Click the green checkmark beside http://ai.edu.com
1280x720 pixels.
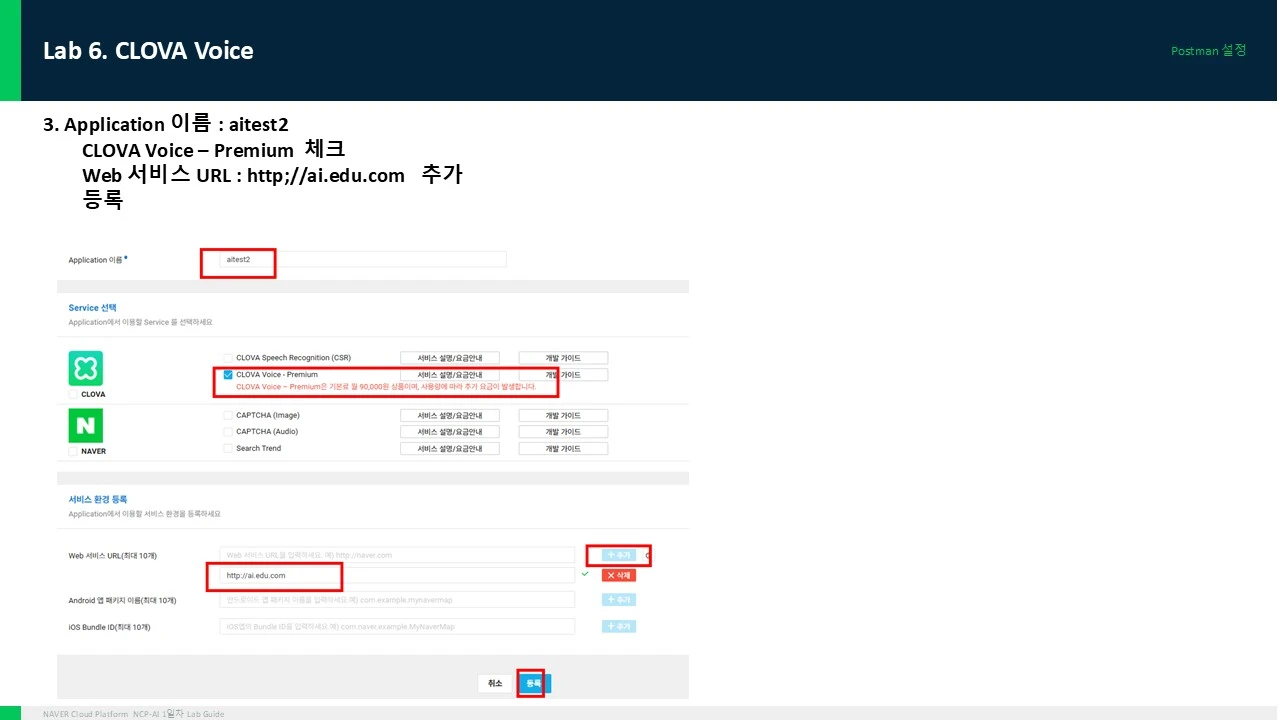[x=585, y=574]
